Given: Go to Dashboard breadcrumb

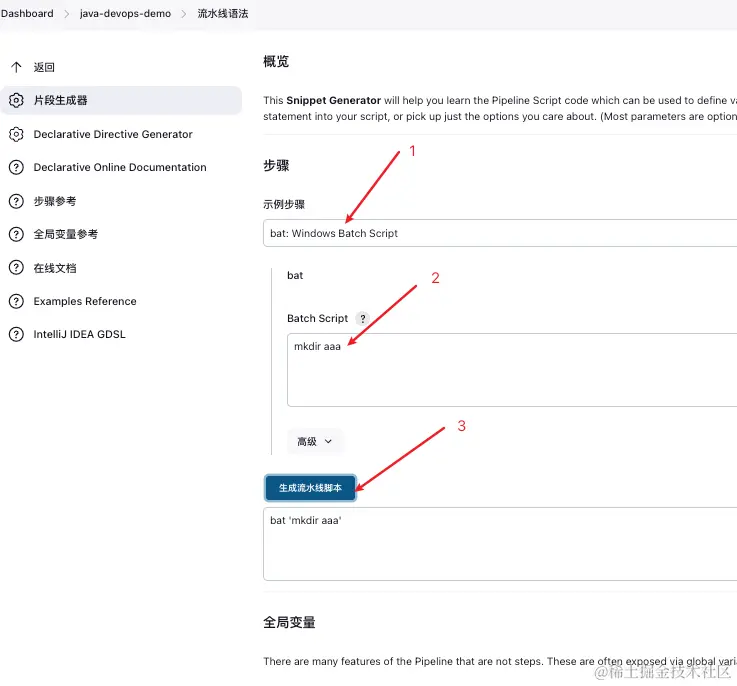Looking at the screenshot, I should [x=27, y=13].
